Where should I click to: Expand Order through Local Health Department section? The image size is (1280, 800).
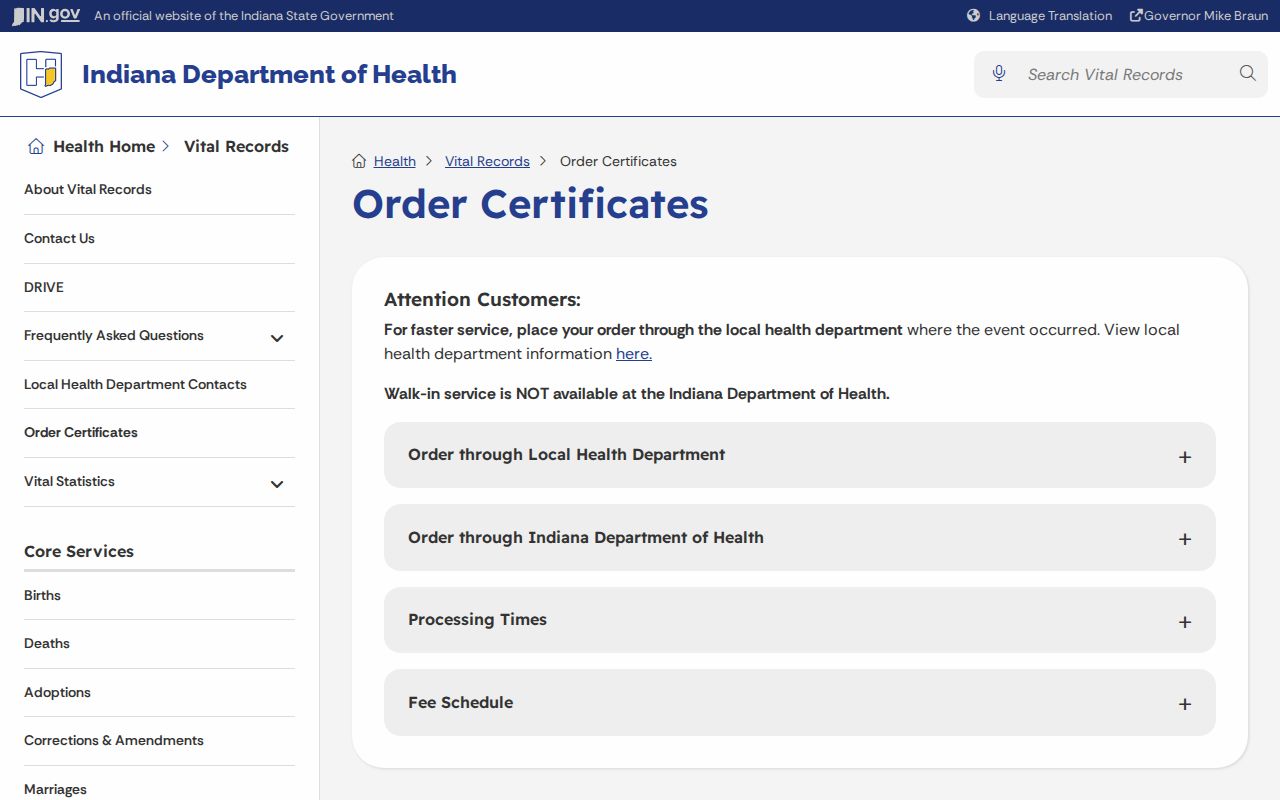800,455
